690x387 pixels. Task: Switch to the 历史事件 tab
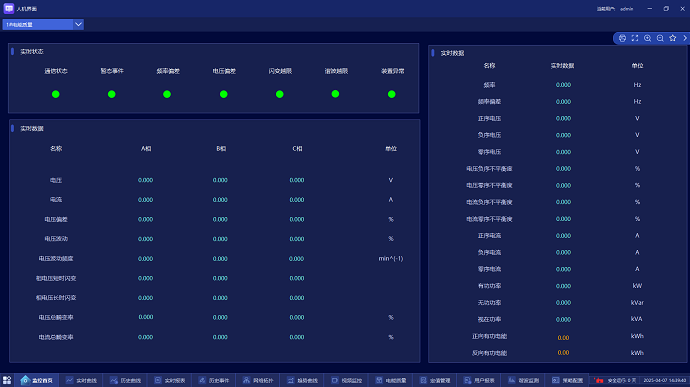coord(214,380)
